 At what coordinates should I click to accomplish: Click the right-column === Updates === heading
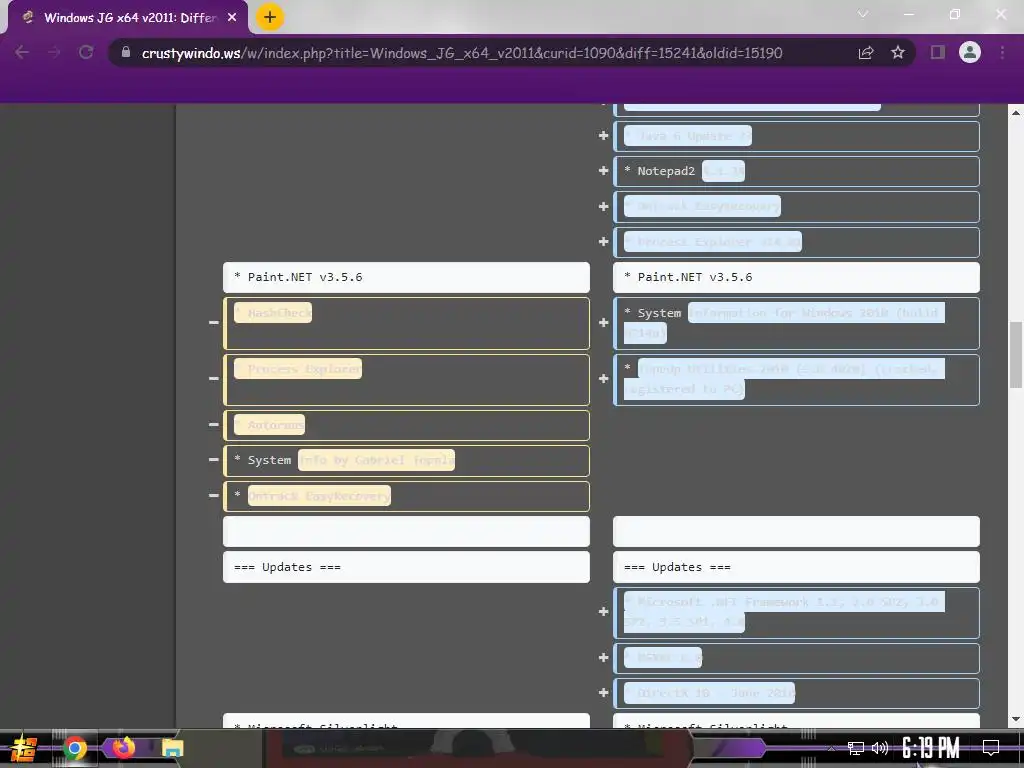click(x=796, y=567)
